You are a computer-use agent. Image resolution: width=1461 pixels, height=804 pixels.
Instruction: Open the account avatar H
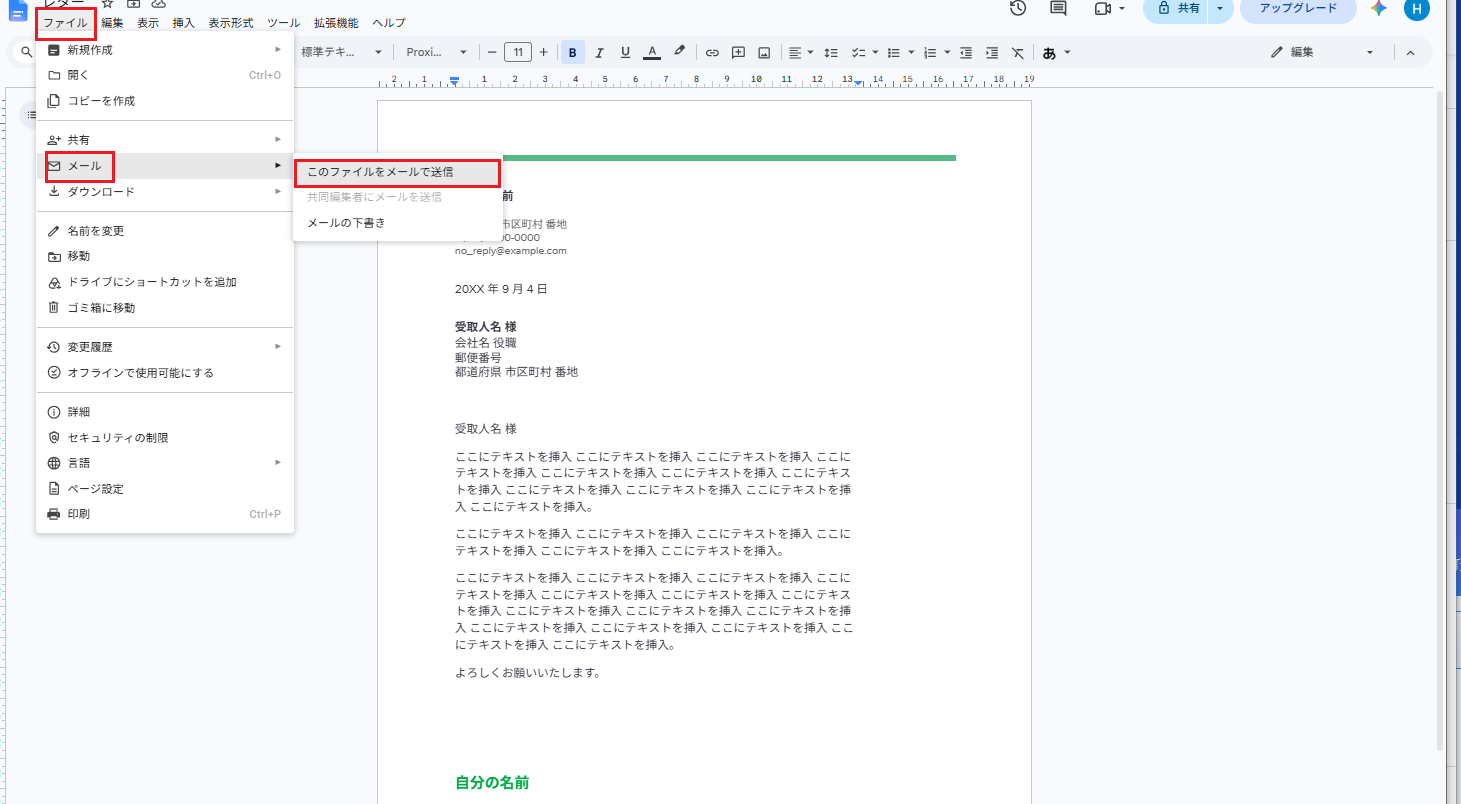[x=1416, y=9]
